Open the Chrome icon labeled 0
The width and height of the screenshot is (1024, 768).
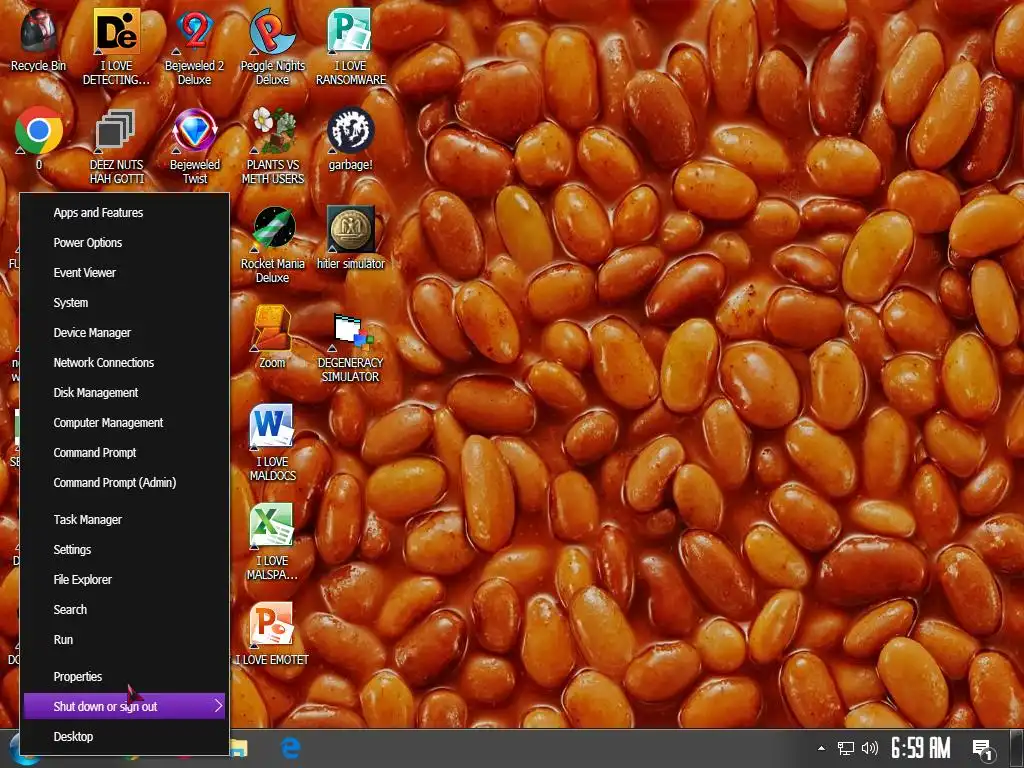click(x=39, y=138)
